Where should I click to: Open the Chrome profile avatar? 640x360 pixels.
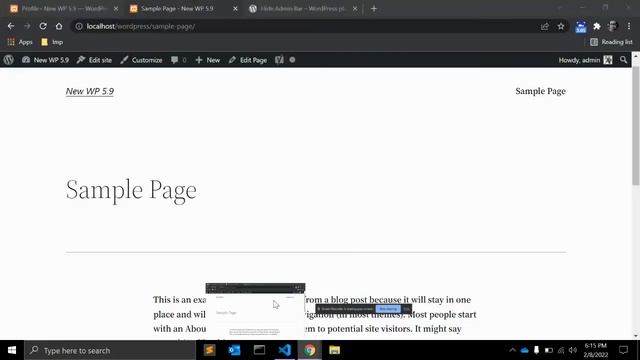coord(612,26)
